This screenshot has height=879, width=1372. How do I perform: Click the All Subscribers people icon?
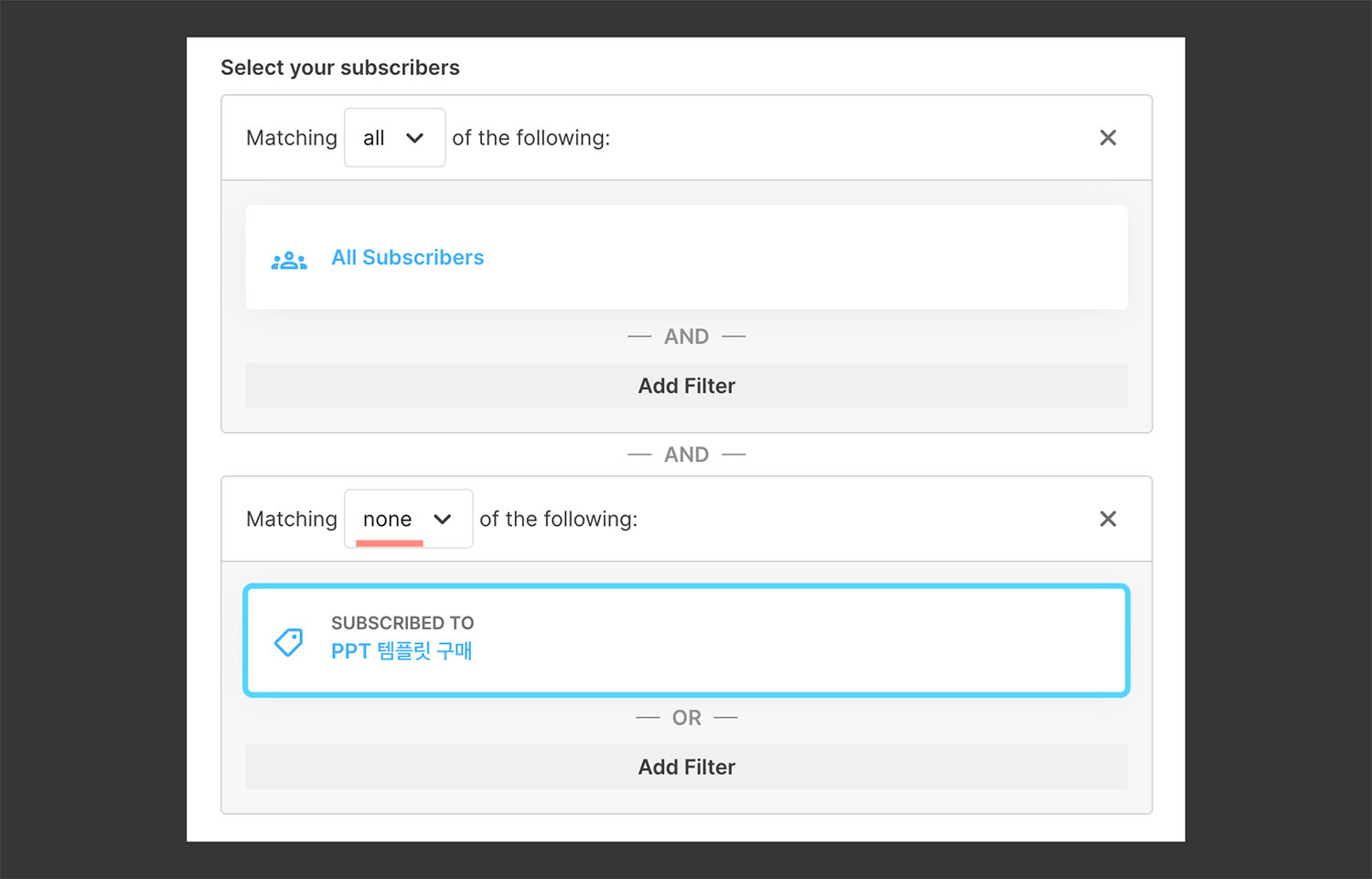(x=289, y=261)
